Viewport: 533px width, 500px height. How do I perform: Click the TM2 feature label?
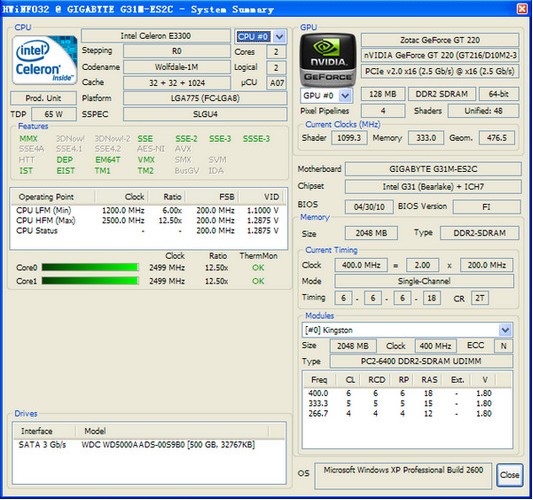click(145, 171)
